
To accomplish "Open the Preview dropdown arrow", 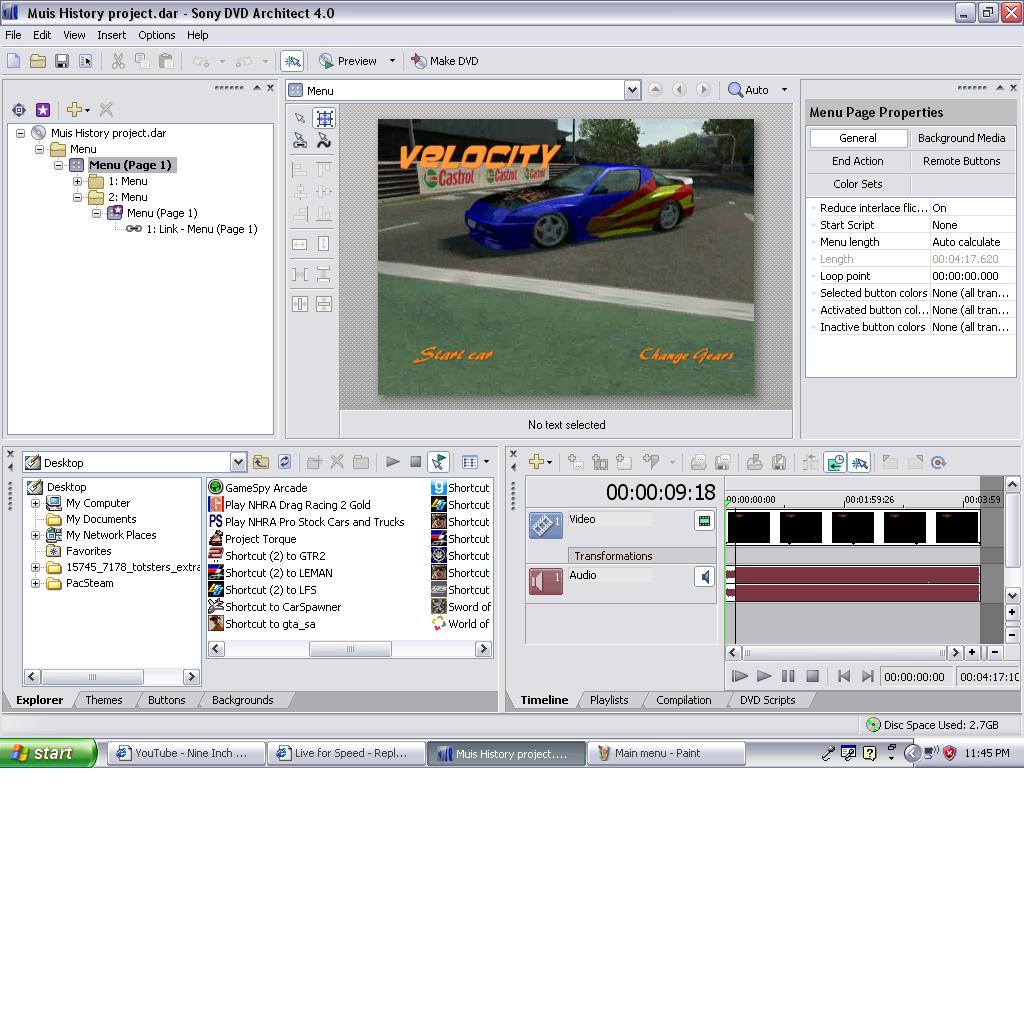I will (392, 61).
